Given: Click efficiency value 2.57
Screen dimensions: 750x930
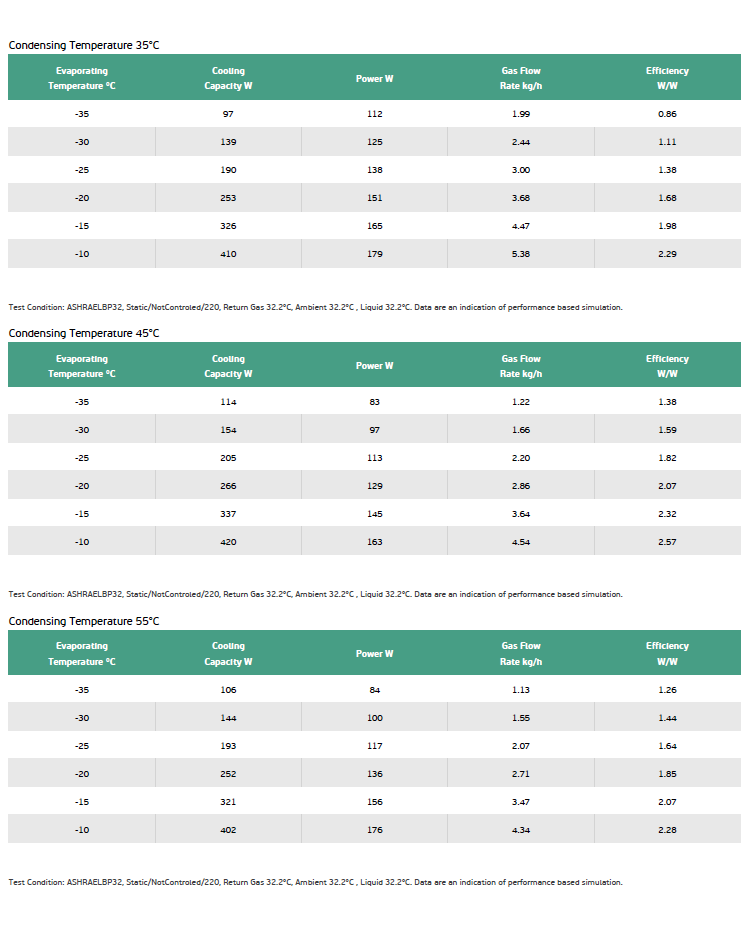Looking at the screenshot, I should tap(667, 542).
